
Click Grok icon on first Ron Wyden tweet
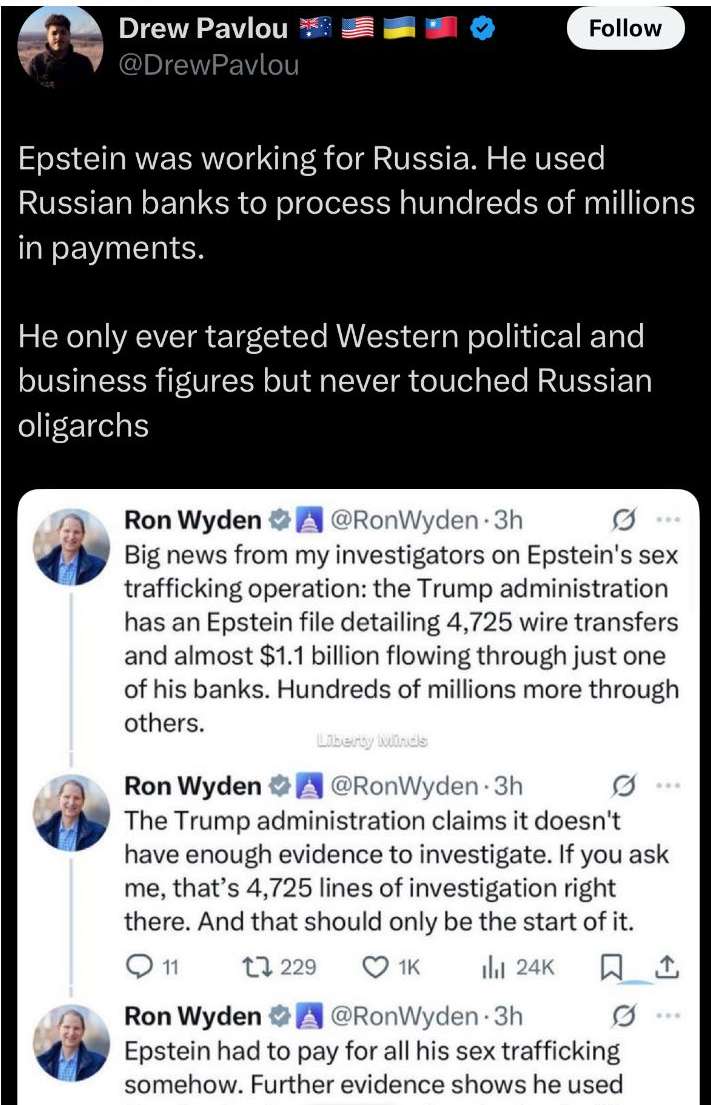tap(624, 521)
